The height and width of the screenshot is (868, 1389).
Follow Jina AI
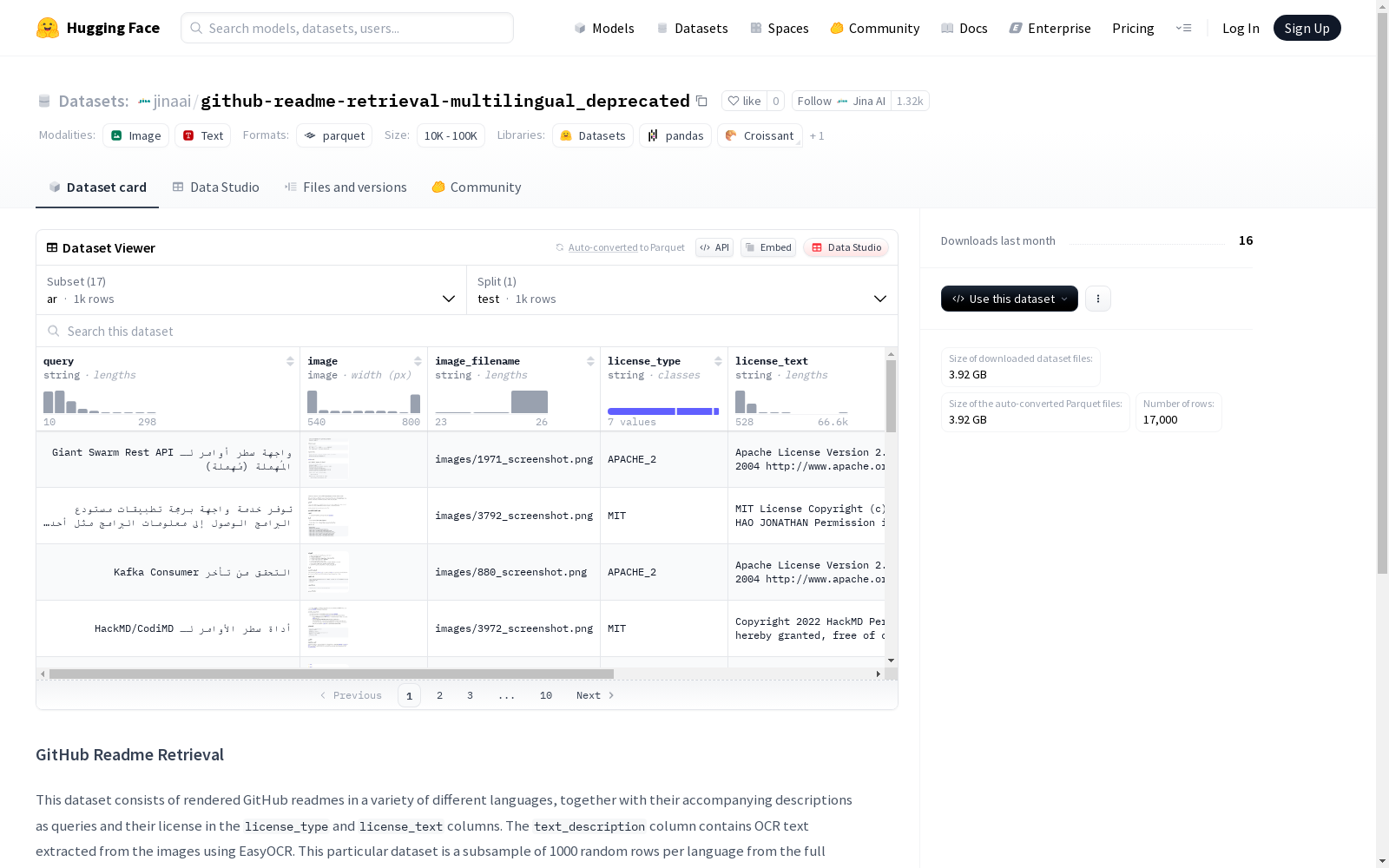point(841,101)
